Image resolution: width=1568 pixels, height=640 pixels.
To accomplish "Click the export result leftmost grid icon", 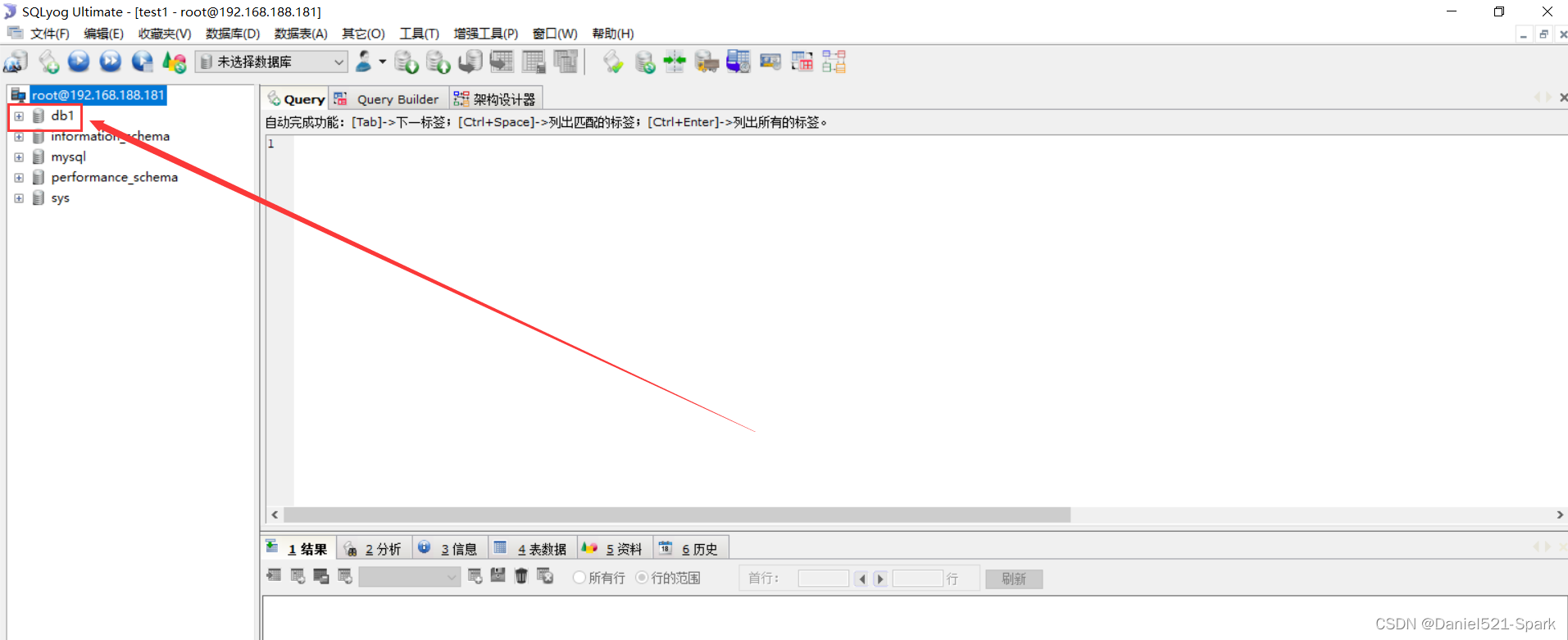I will (x=274, y=576).
